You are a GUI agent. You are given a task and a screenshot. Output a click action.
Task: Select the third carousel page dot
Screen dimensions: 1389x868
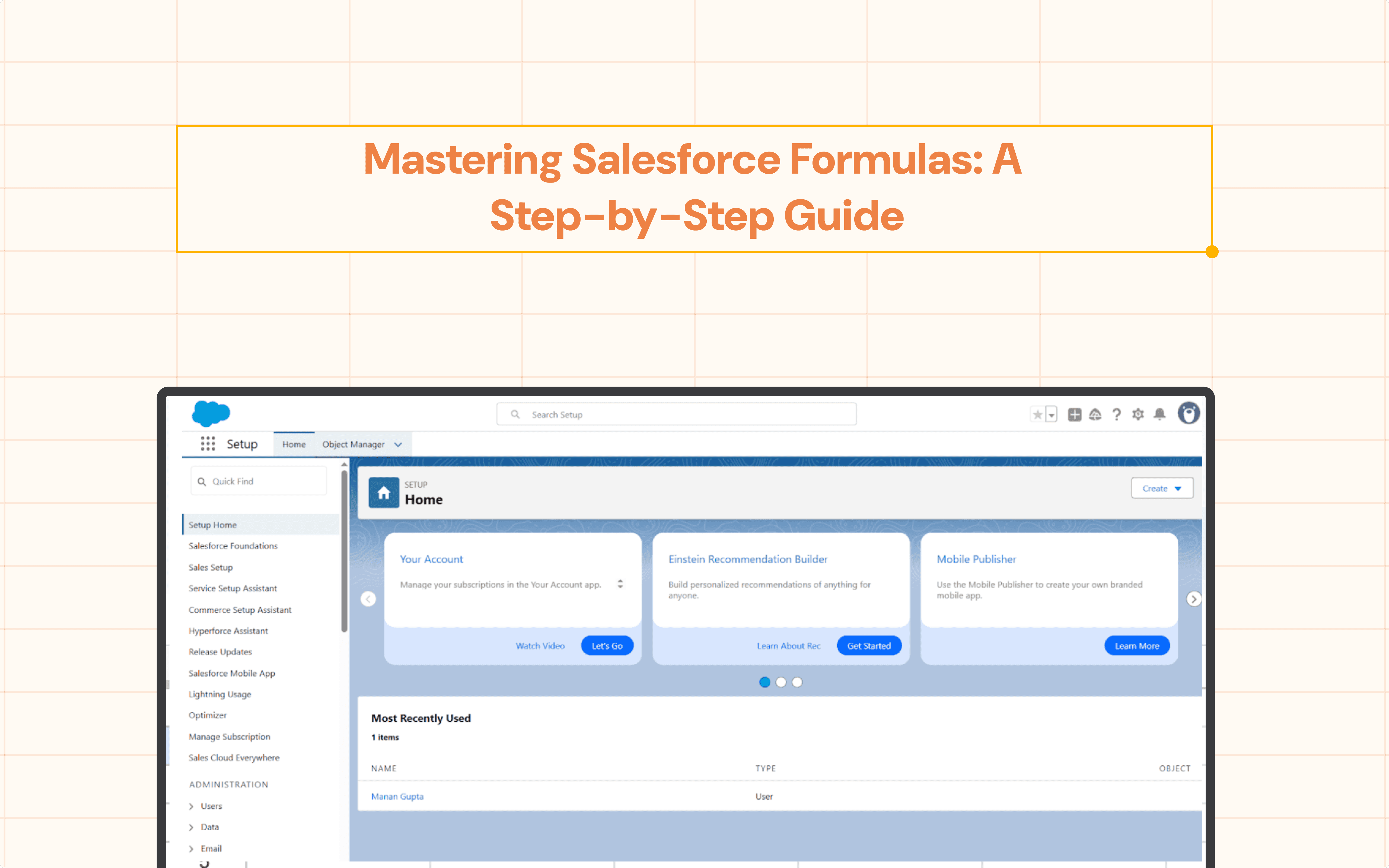point(797,682)
